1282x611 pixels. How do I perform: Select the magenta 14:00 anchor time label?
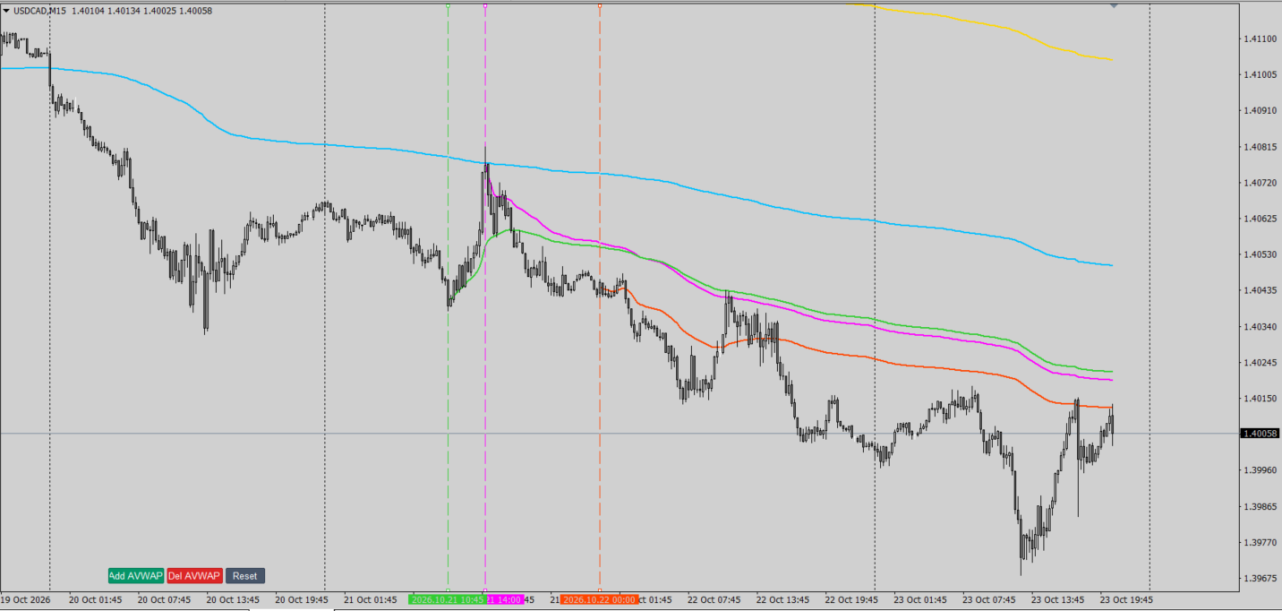[504, 599]
